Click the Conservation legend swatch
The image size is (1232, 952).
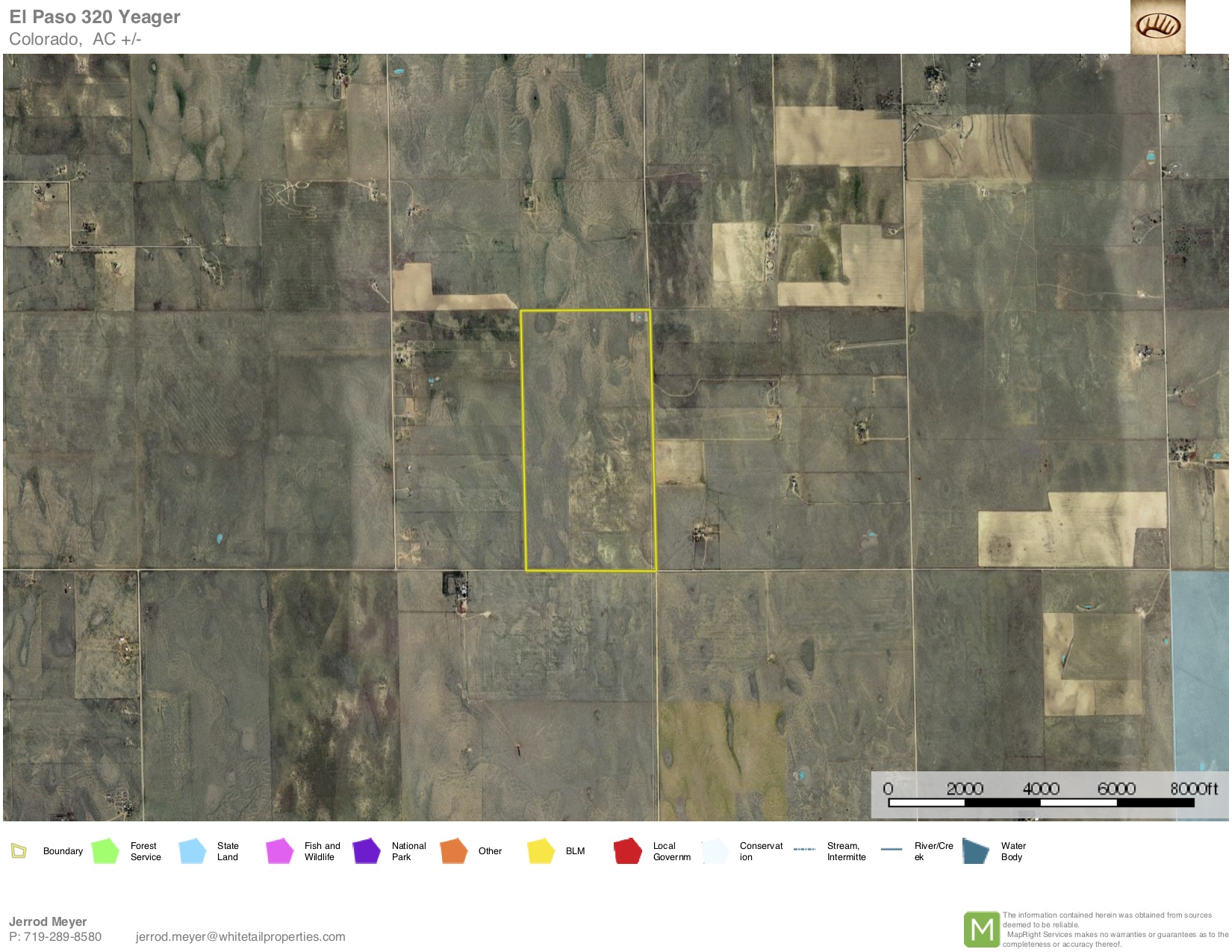pyautogui.click(x=715, y=850)
